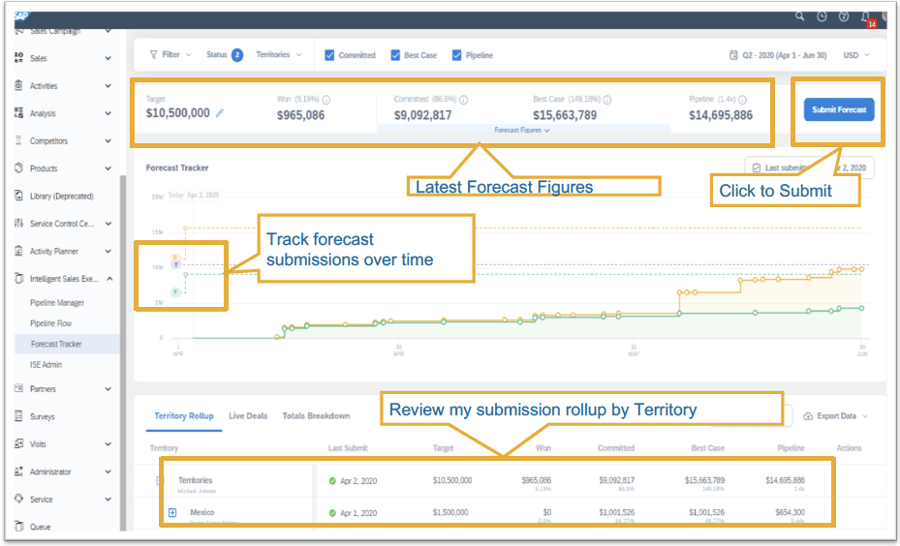Click the Activity Planner sidebar icon
This screenshot has height=546, width=900.
tap(18, 250)
